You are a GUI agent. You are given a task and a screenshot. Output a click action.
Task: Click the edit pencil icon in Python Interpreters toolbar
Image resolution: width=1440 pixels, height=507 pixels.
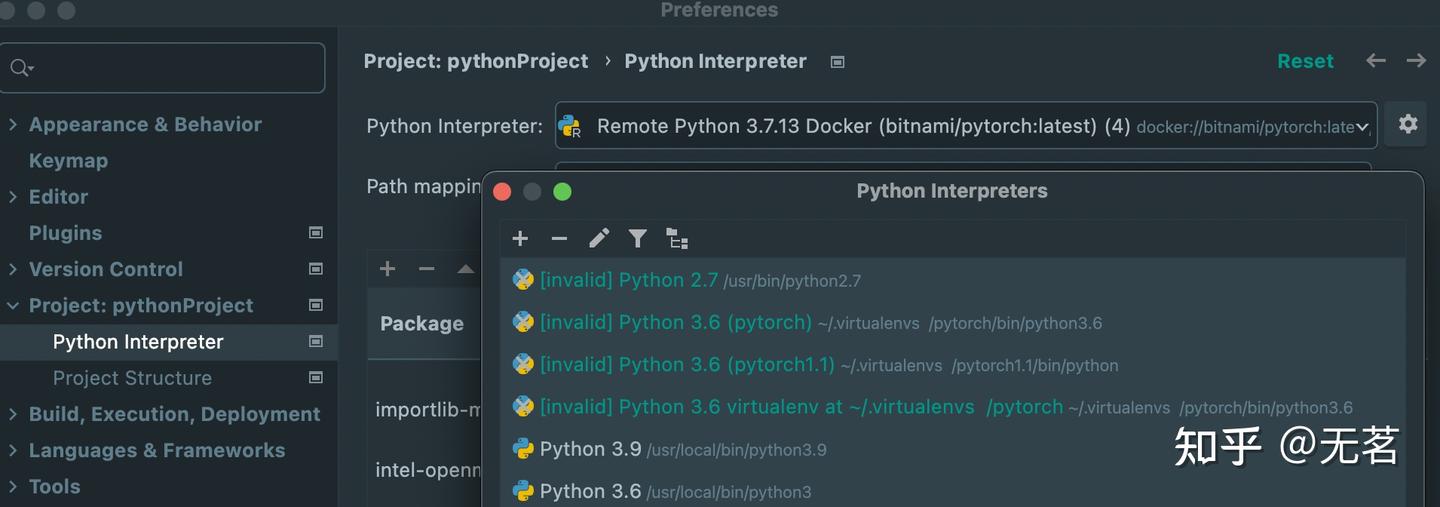coord(599,238)
